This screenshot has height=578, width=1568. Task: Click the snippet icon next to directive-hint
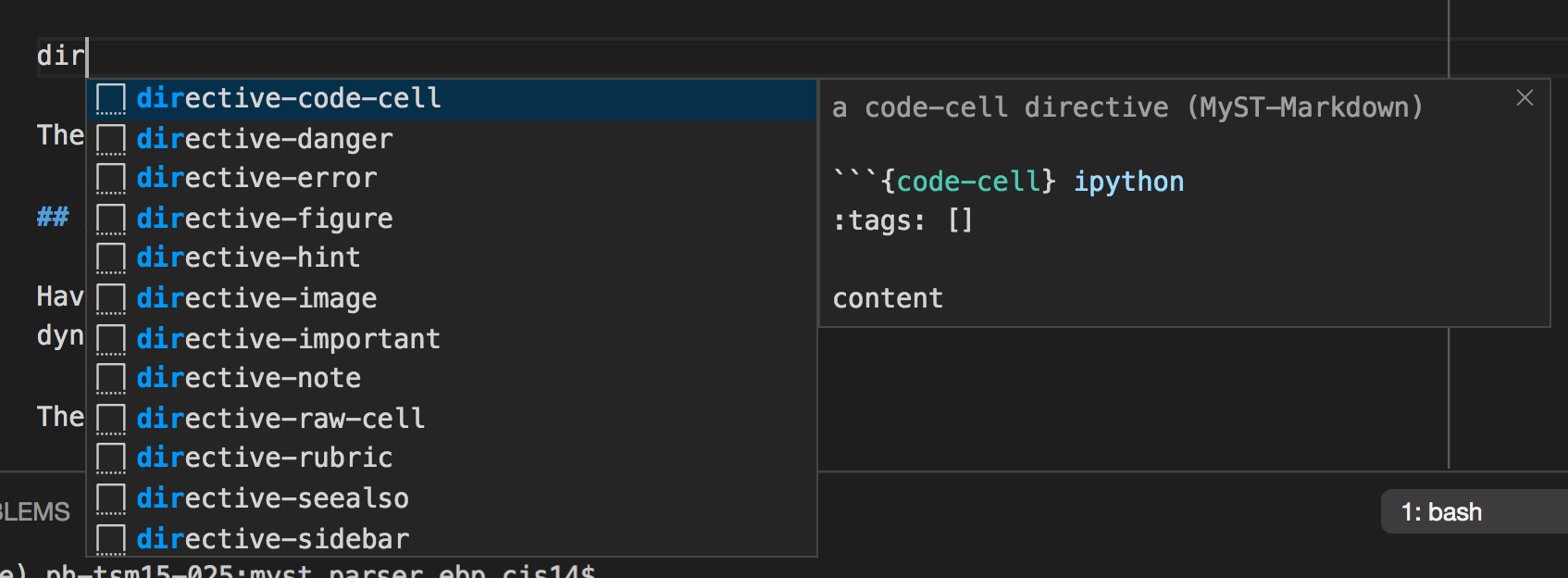111,258
